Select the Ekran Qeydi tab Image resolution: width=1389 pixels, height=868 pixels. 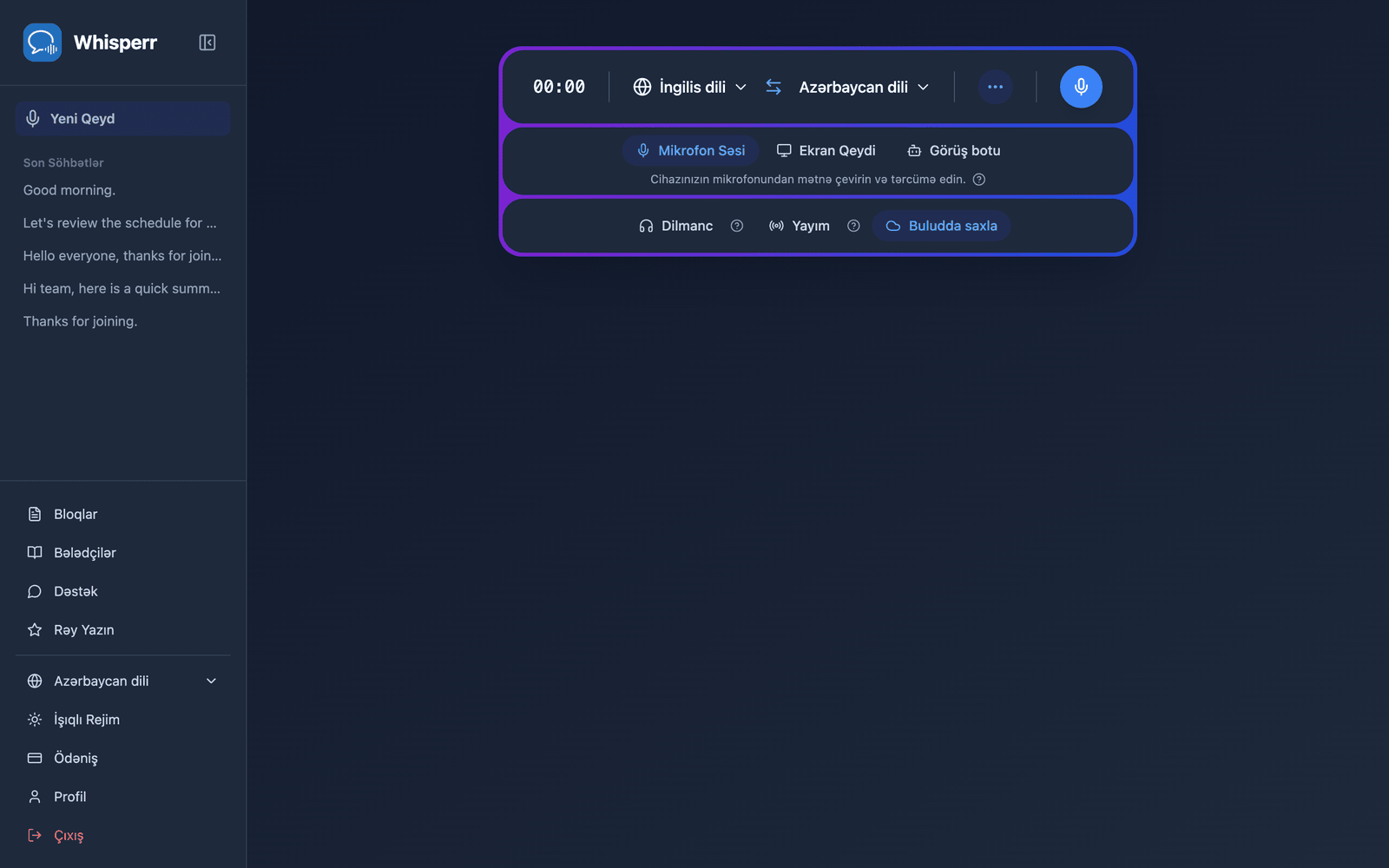coord(826,151)
